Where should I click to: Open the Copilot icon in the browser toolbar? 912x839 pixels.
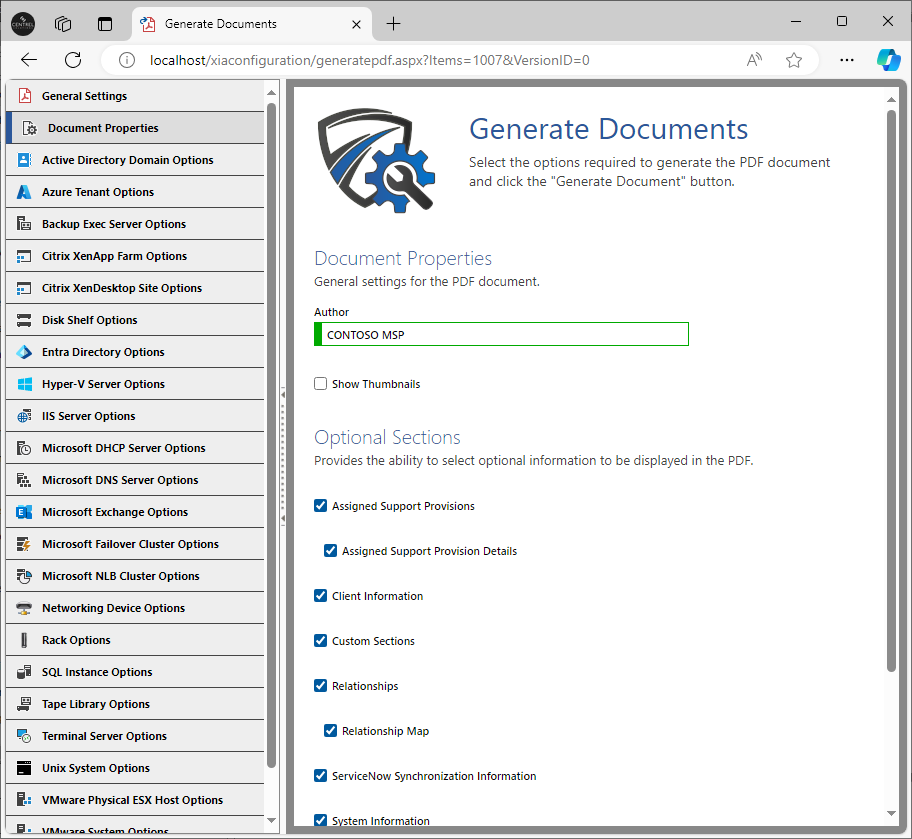pyautogui.click(x=888, y=60)
